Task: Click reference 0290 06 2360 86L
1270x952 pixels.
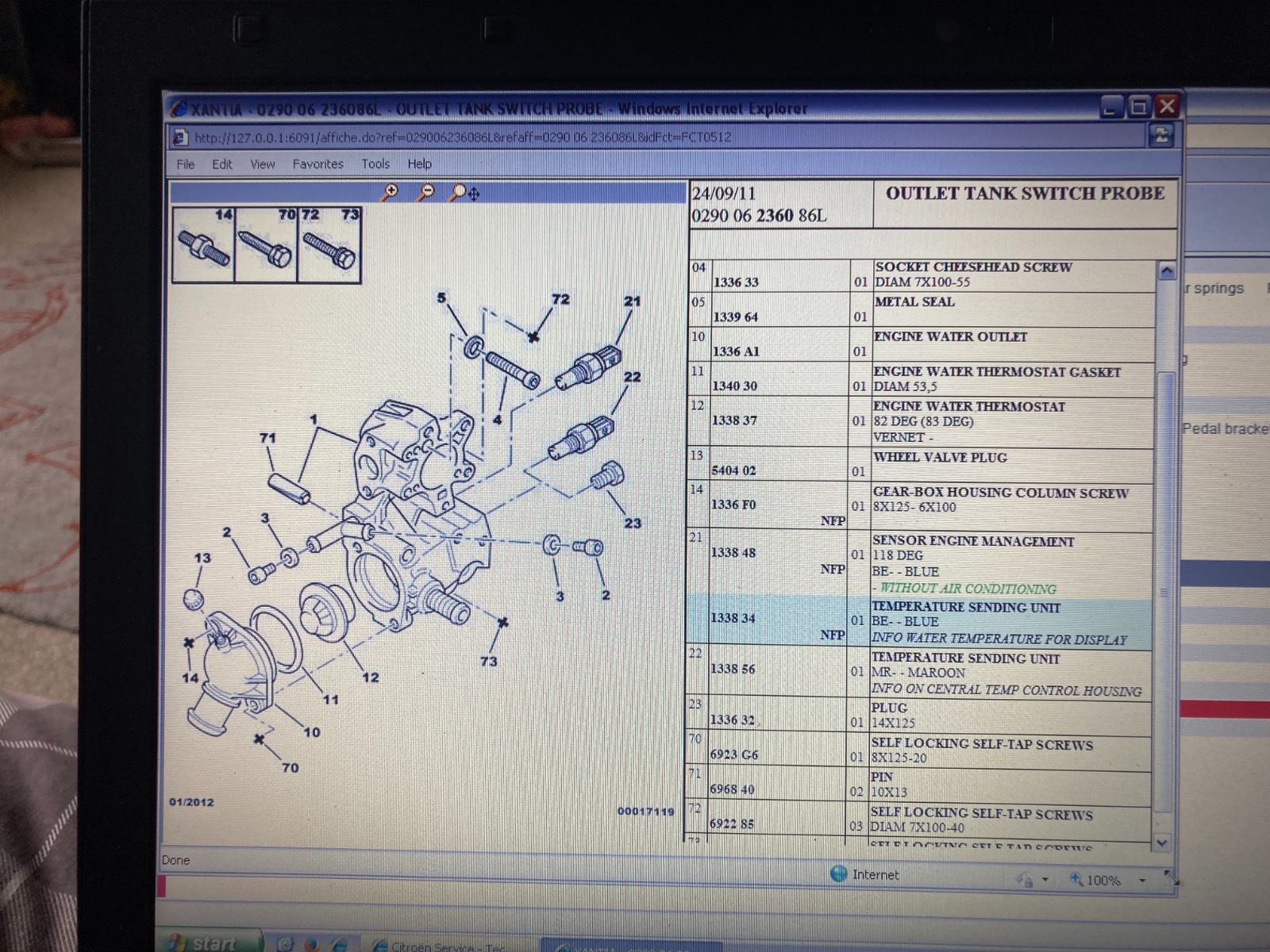Action: (759, 216)
